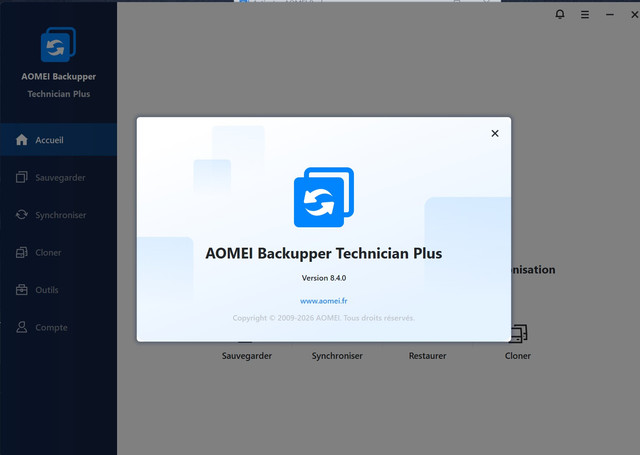
Task: Click the backup icon beside Sauvegarder
Action: click(x=22, y=177)
